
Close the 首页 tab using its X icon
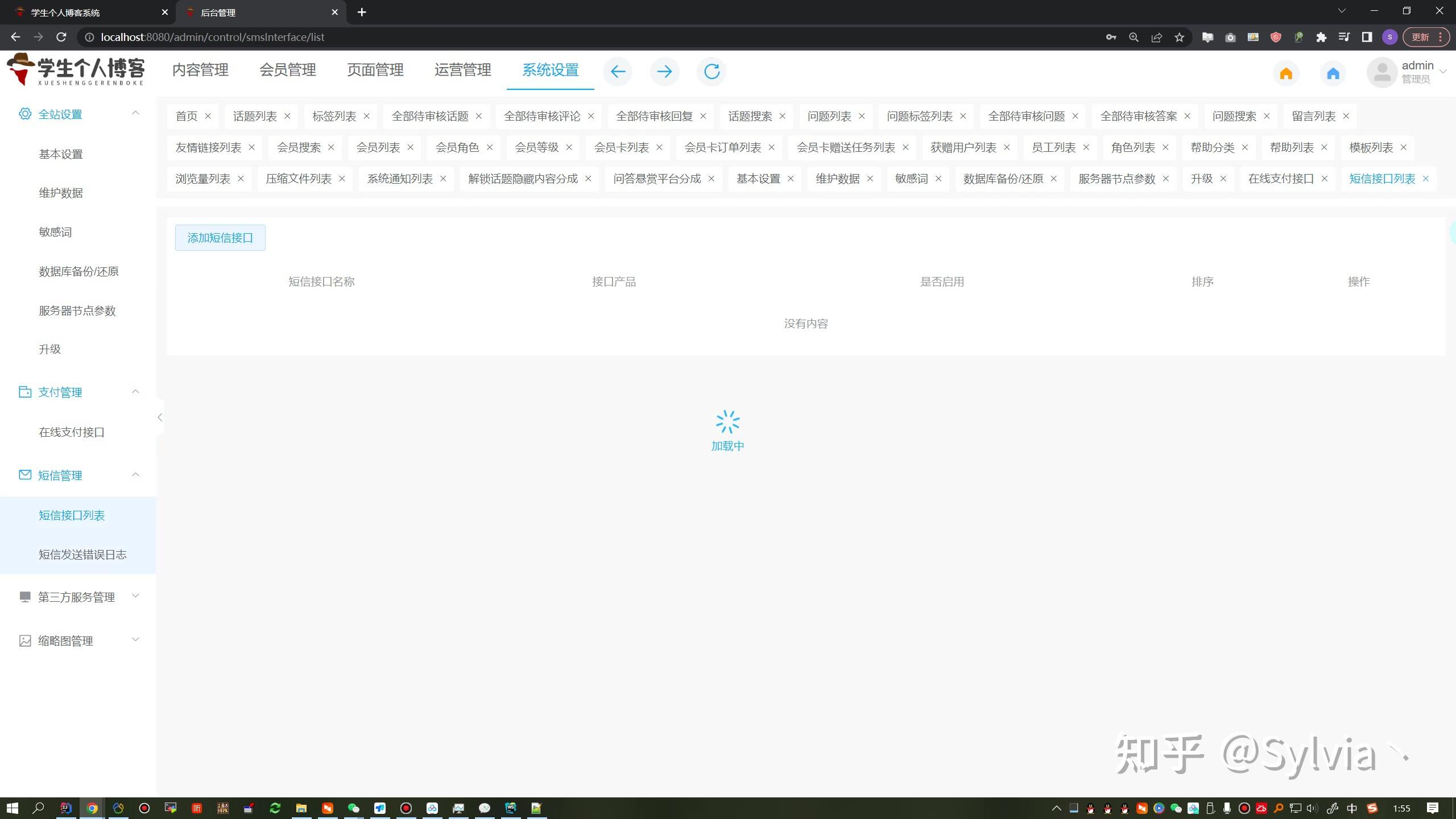pyautogui.click(x=208, y=116)
